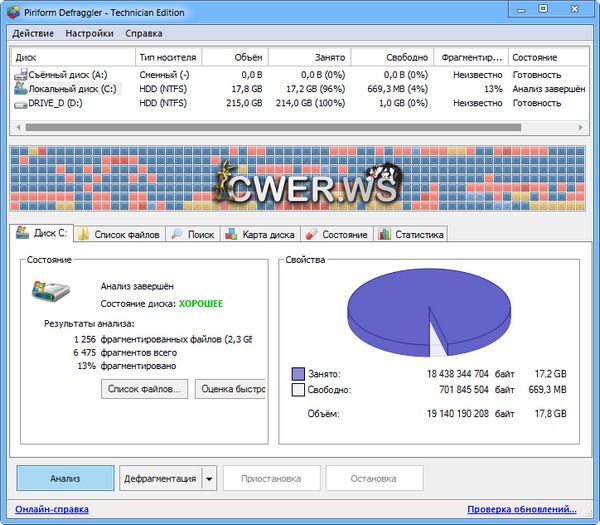The width and height of the screenshot is (600, 525).
Task: Click the Занято purple color swatch
Action: tap(298, 373)
